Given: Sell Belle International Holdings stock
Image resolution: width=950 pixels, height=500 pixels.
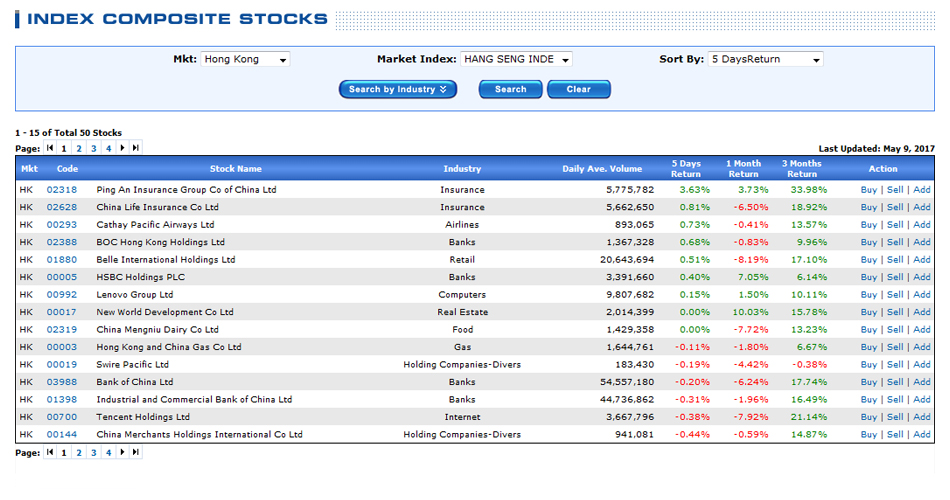Looking at the screenshot, I should click(x=895, y=260).
